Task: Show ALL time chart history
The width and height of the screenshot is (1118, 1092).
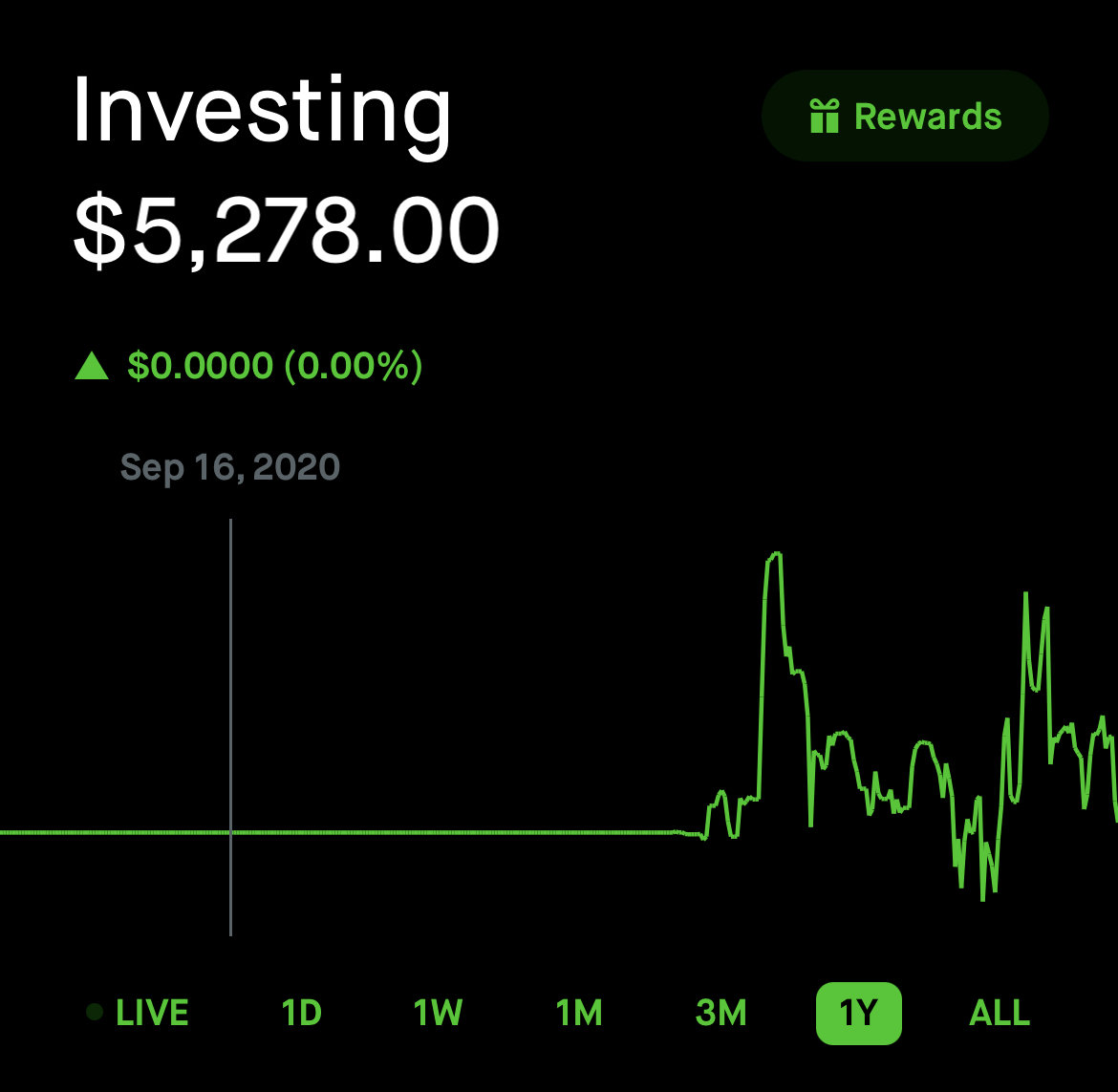Action: coord(1000,1013)
